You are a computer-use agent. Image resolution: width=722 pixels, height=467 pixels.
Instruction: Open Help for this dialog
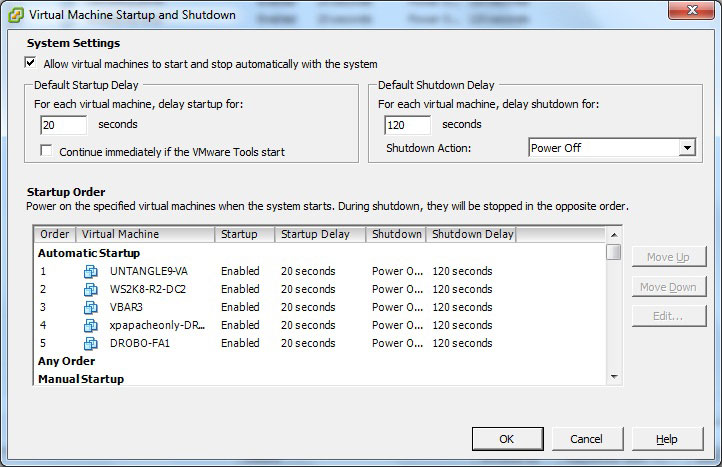[x=667, y=439]
